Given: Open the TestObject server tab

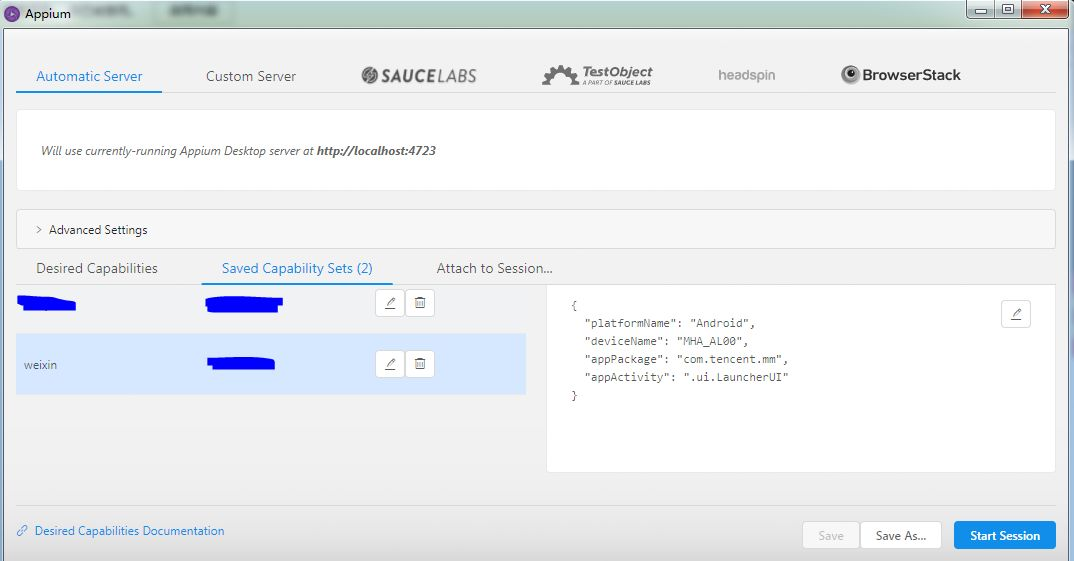Looking at the screenshot, I should pos(597,75).
